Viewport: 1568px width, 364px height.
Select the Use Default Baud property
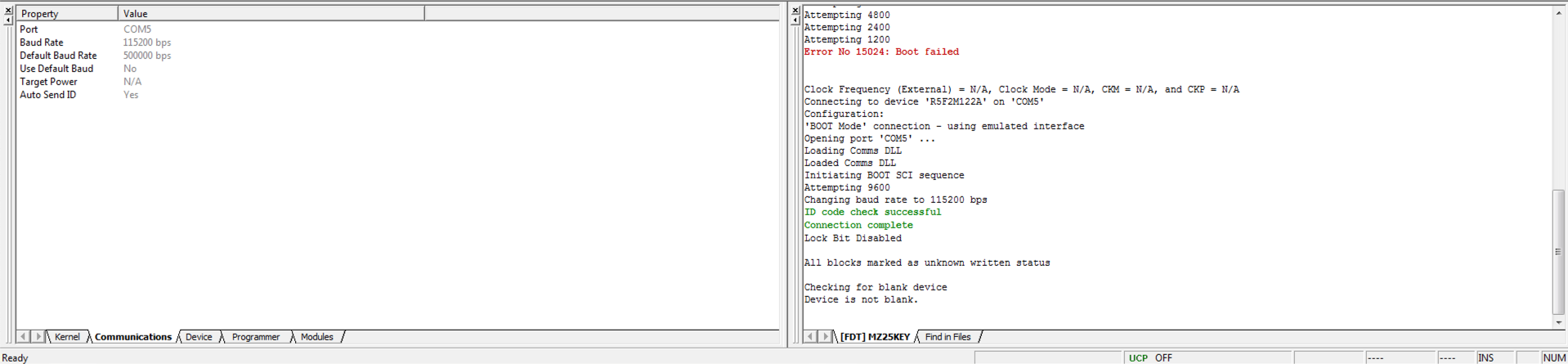click(396, 69)
